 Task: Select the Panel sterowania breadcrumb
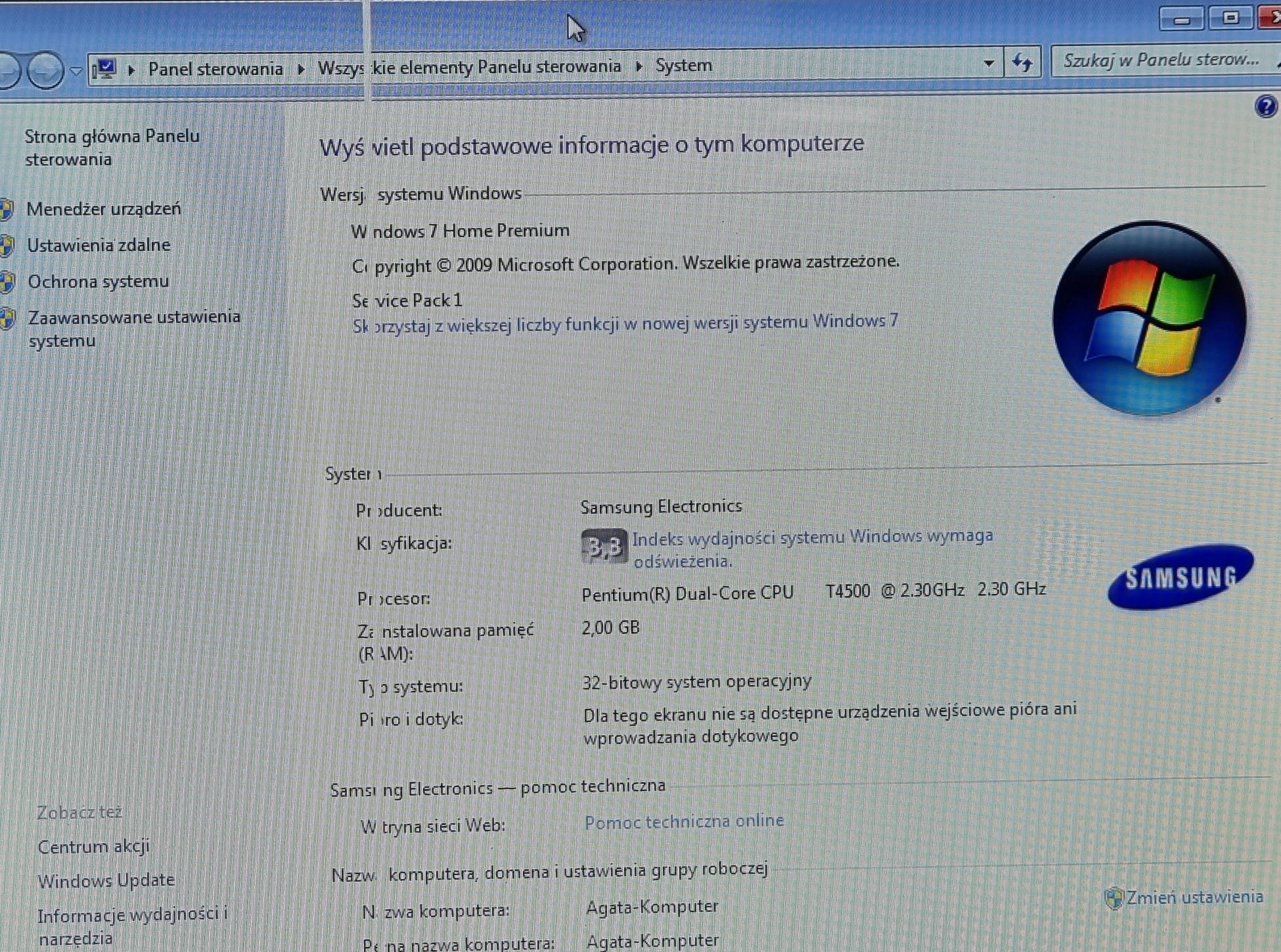tap(215, 69)
